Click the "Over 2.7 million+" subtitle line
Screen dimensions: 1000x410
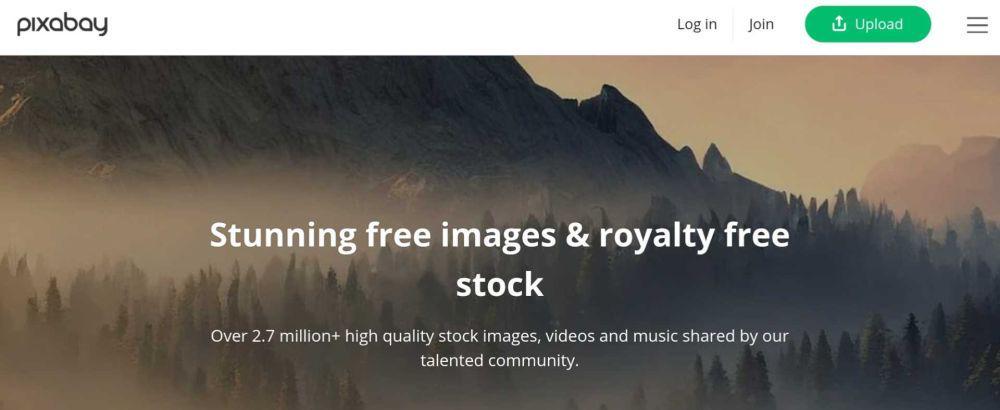499,335
